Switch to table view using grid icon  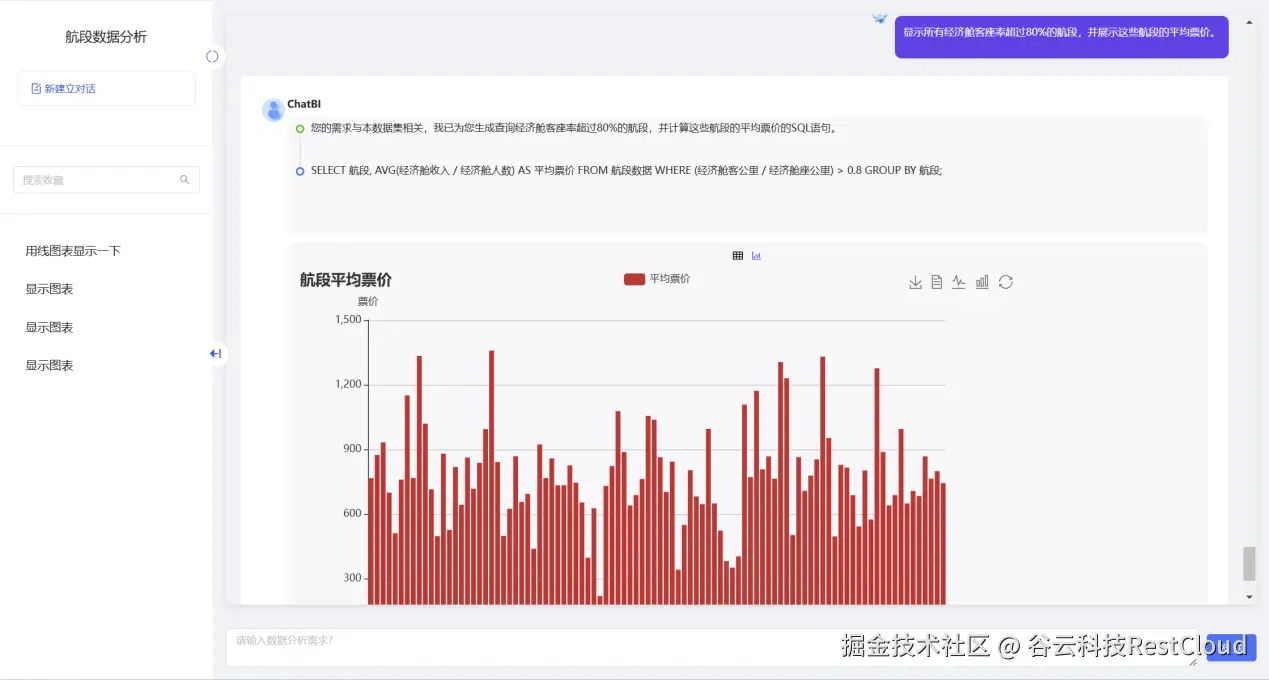[x=738, y=255]
